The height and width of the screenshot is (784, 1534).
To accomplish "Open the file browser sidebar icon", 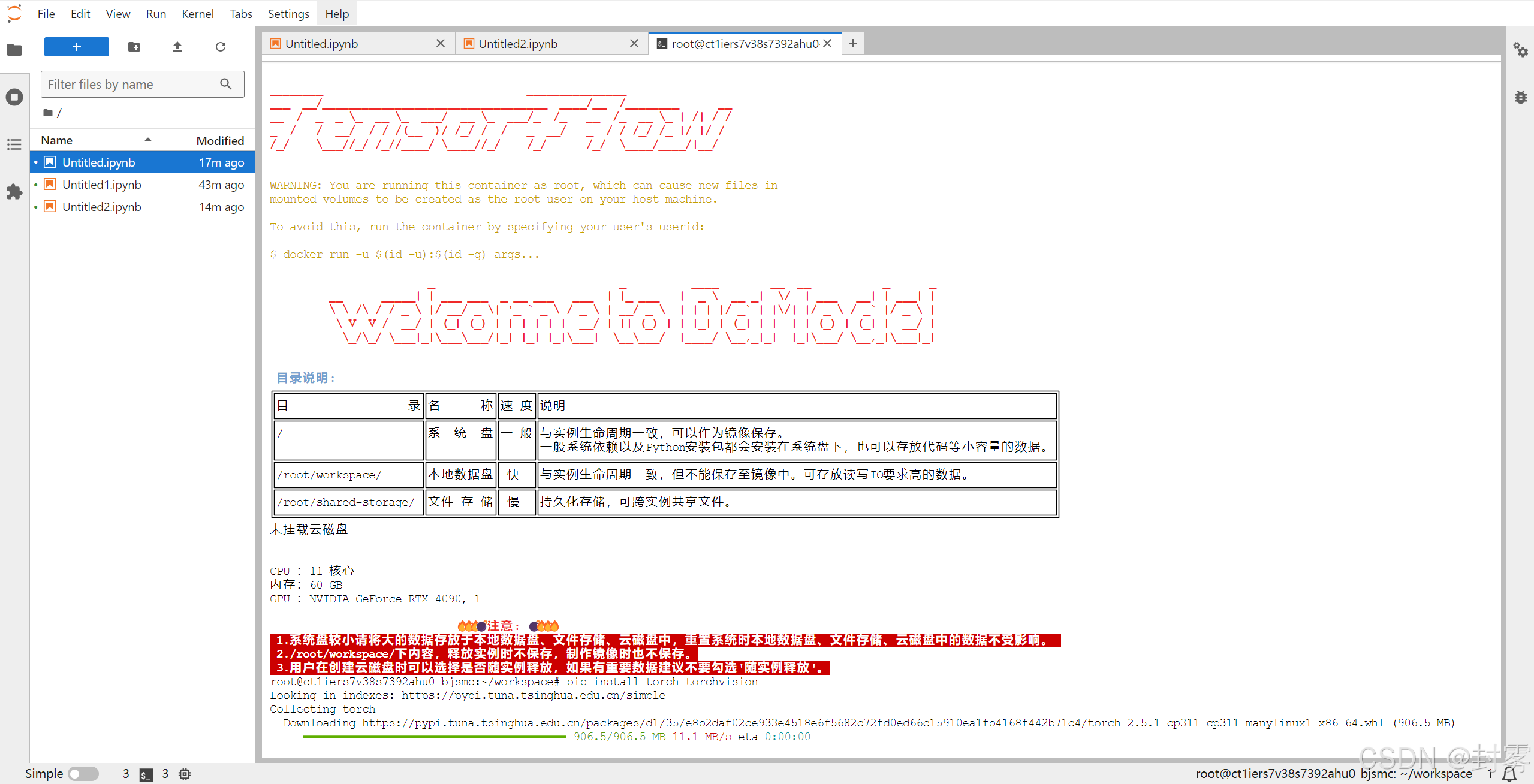I will pyautogui.click(x=14, y=50).
